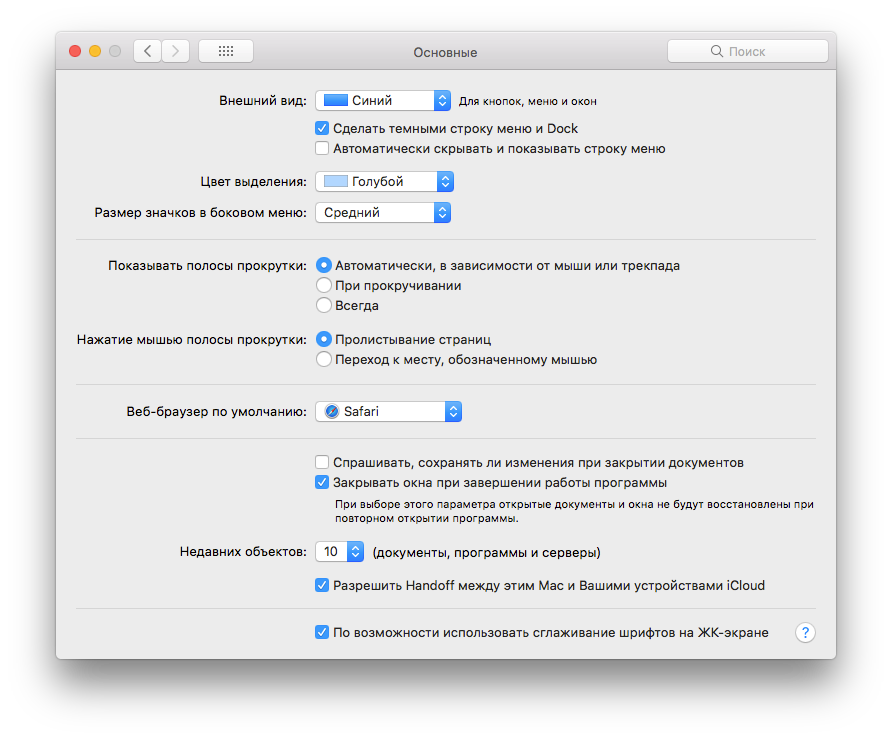892x739 pixels.
Task: Click the Цвет выделения label
Action: click(x=254, y=182)
